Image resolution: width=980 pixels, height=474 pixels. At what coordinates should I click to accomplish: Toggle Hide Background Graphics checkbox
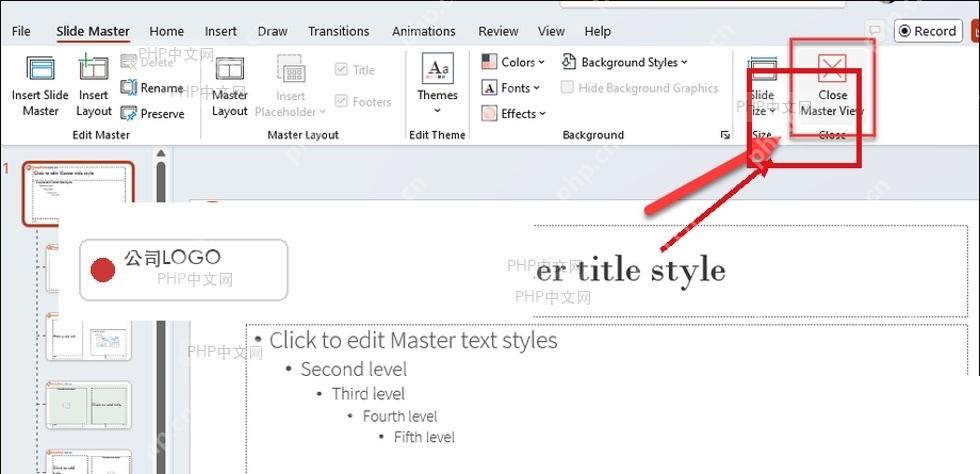click(x=567, y=88)
